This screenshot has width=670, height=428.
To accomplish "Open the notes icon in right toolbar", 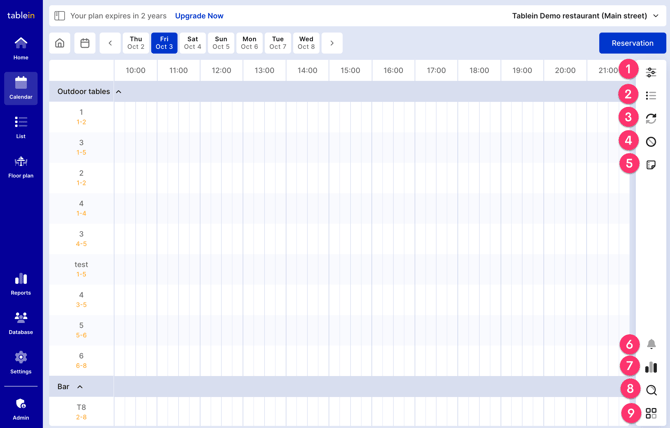I will coord(651,165).
